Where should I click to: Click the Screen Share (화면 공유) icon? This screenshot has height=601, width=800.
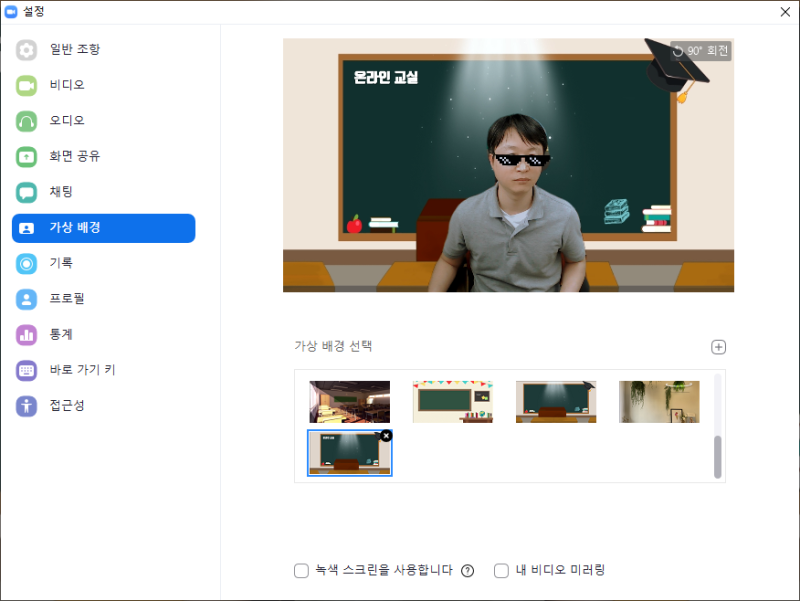pyautogui.click(x=26, y=157)
